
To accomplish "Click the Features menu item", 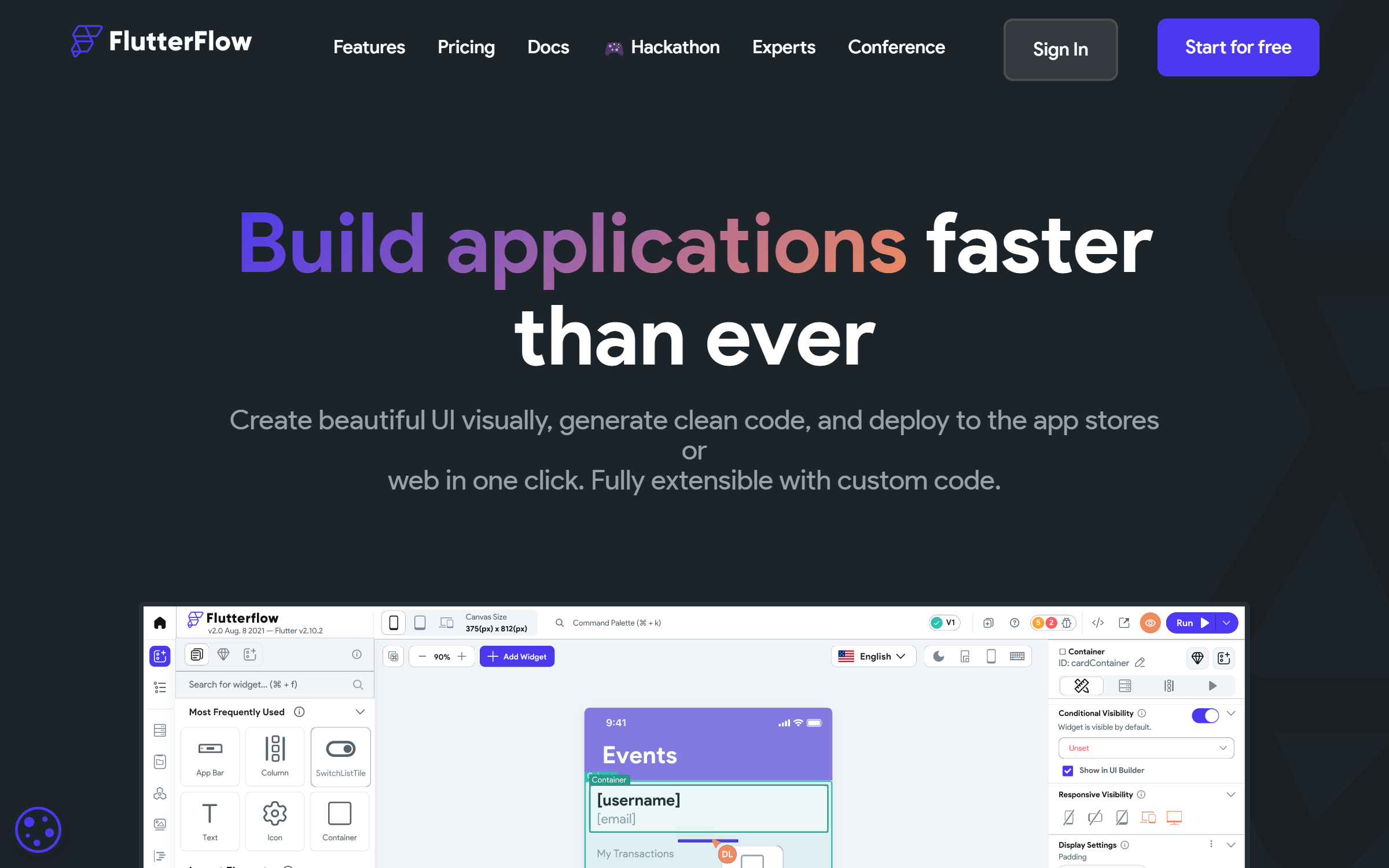I will [370, 47].
